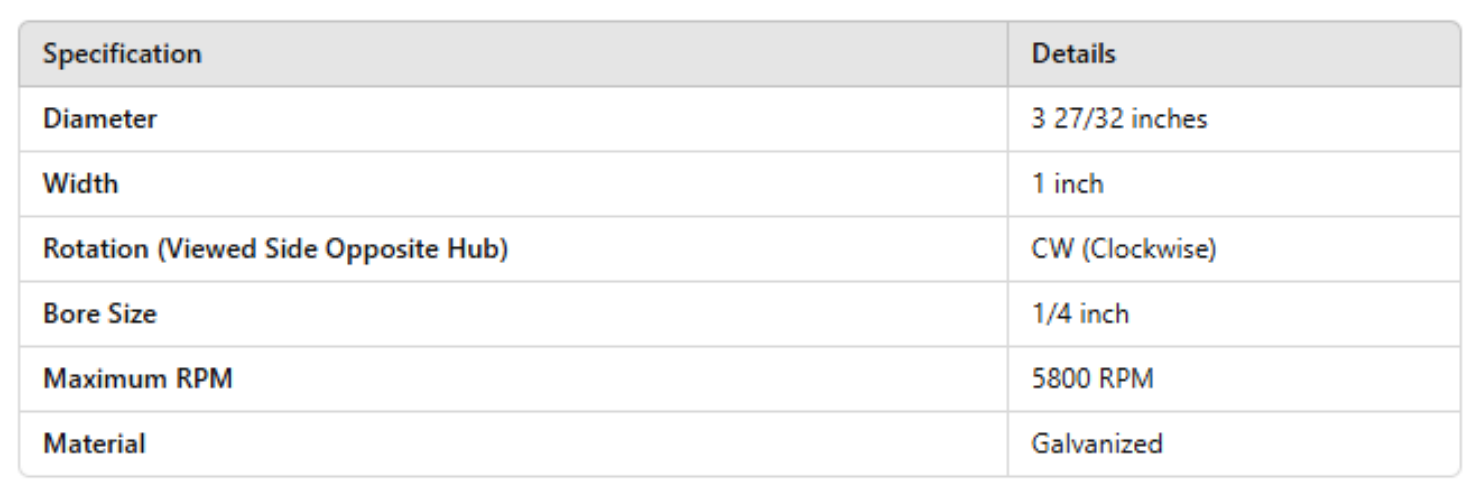Screen dimensions: 1482x500
Task: Click the Details column header
Action: [x=1073, y=54]
